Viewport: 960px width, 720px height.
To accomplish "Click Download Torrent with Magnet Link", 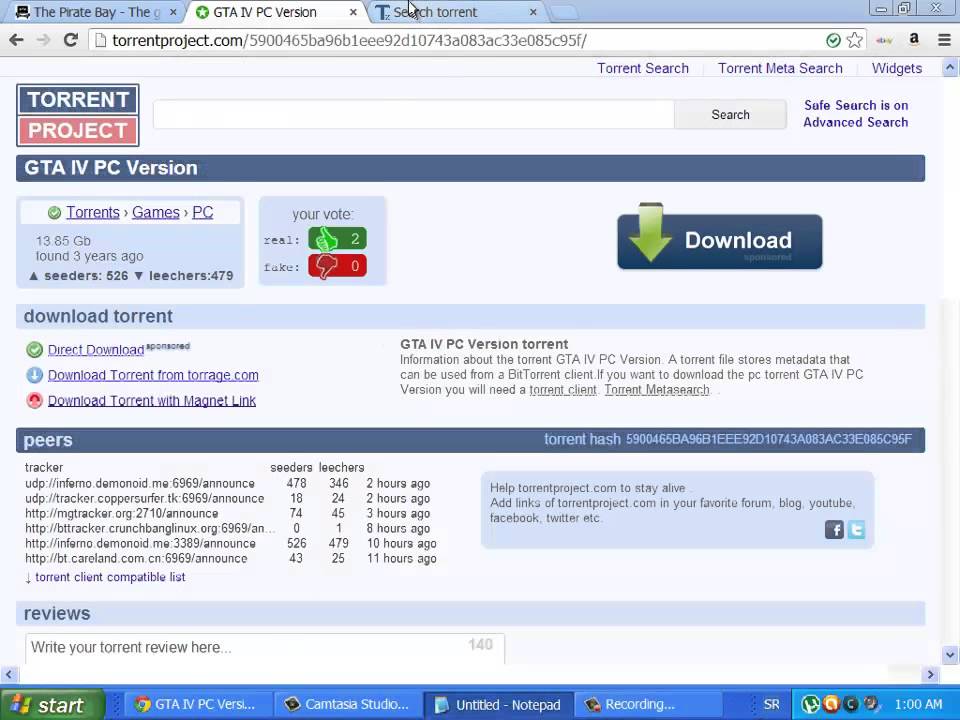I will [152, 401].
